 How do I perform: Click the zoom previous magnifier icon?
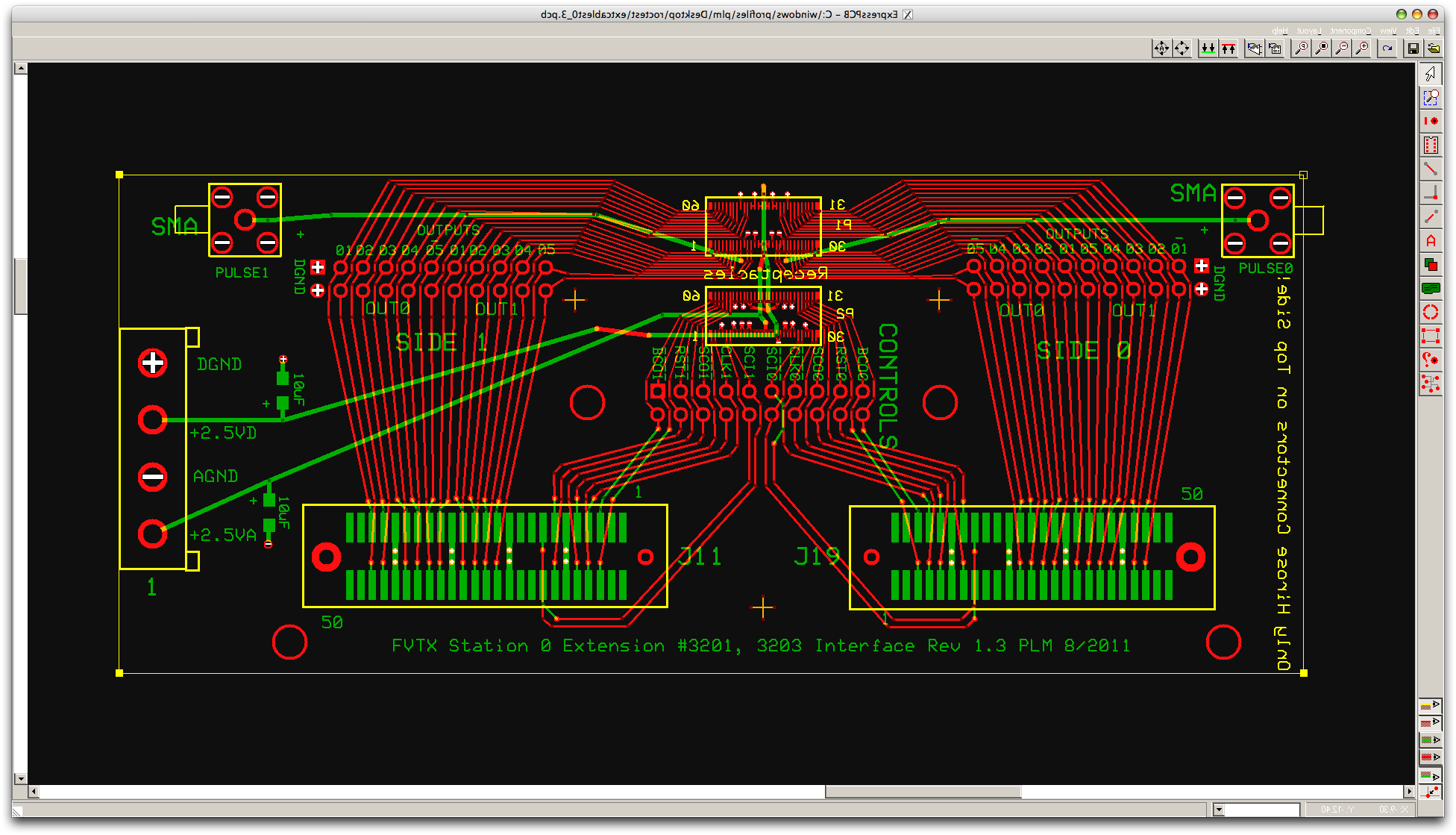click(x=1302, y=49)
